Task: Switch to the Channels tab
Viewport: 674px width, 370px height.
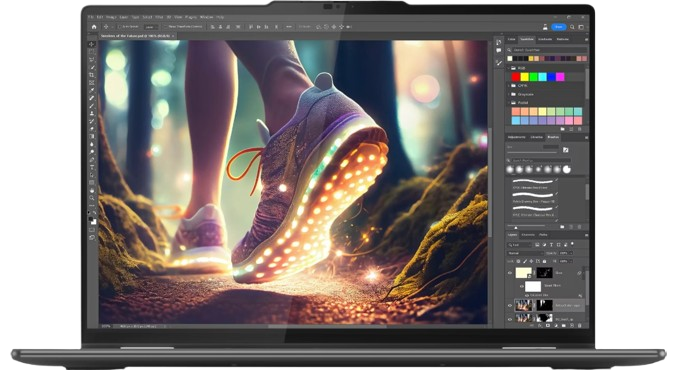Action: [528, 235]
